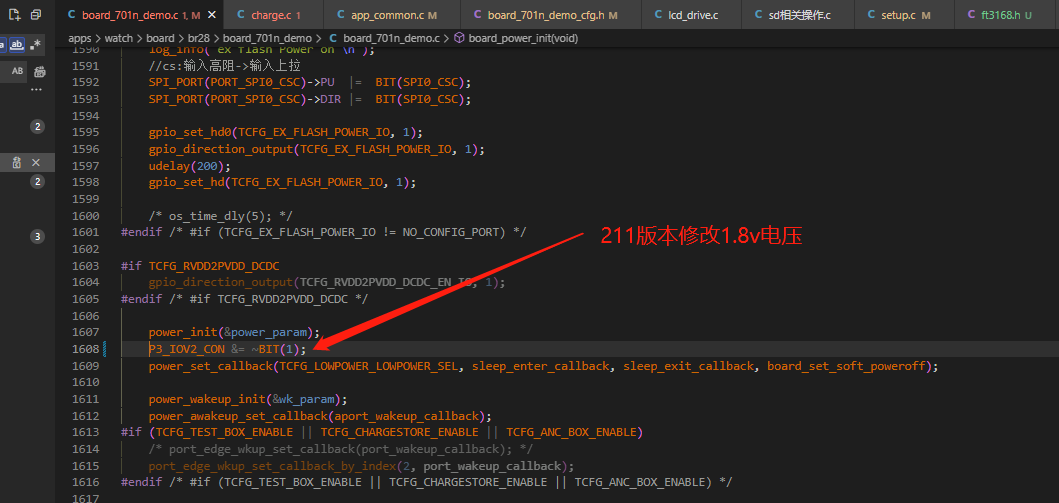Screen dimensions: 1059x503
Task: Dismiss the highlighted search result
Action: tap(36, 163)
